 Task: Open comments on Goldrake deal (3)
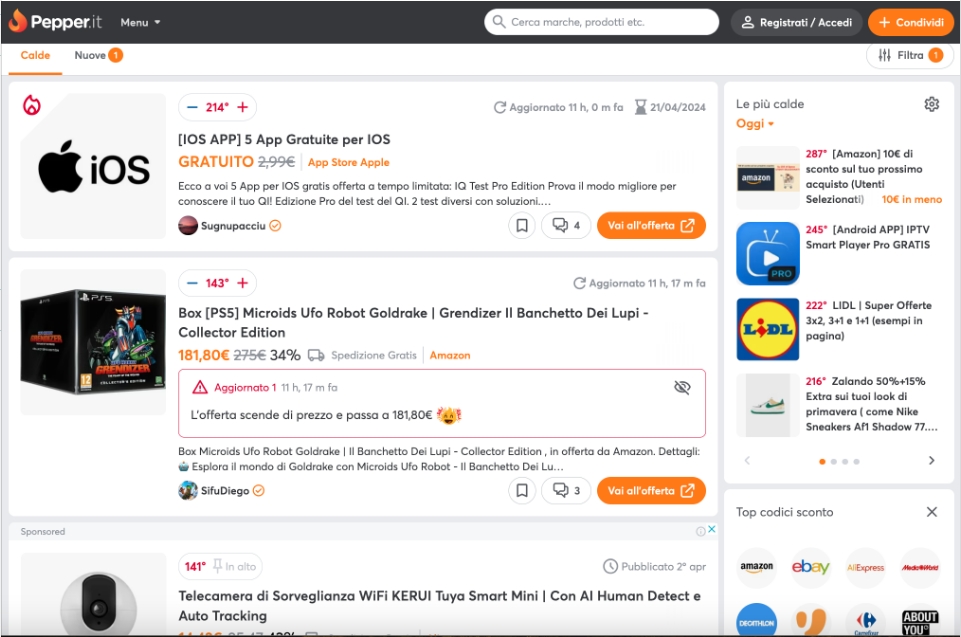[x=566, y=490]
